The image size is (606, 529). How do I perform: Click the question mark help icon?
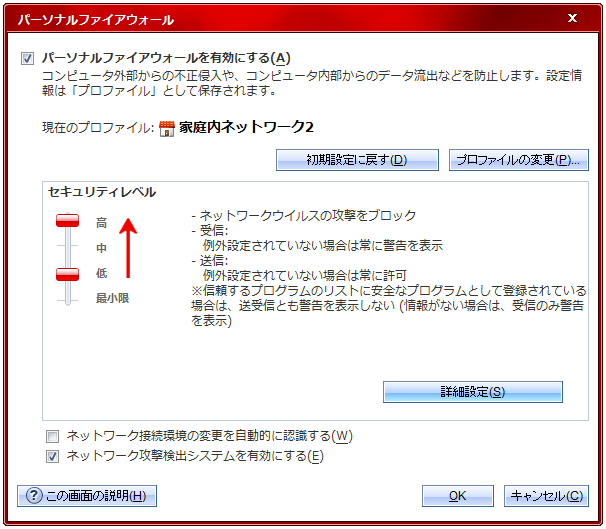pyautogui.click(x=34, y=496)
